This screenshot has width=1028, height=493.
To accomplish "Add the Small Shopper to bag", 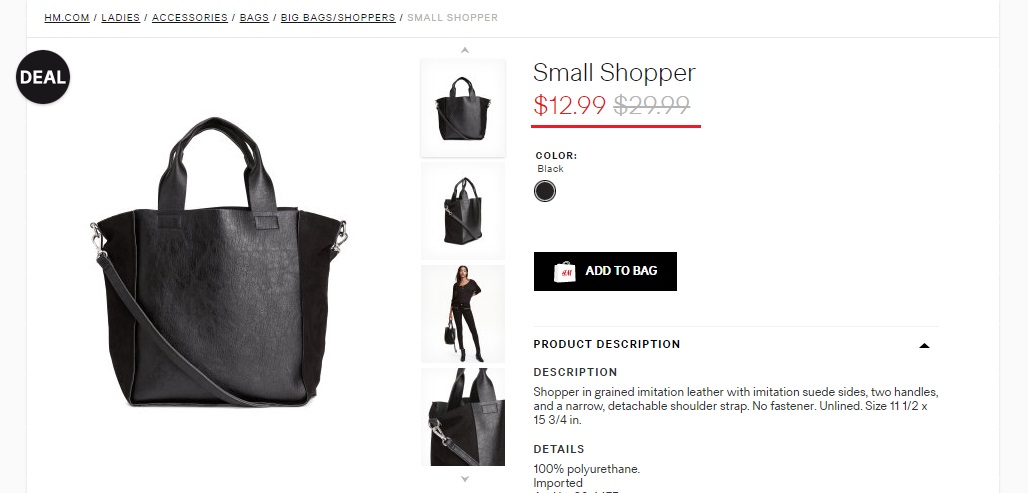I will [605, 271].
